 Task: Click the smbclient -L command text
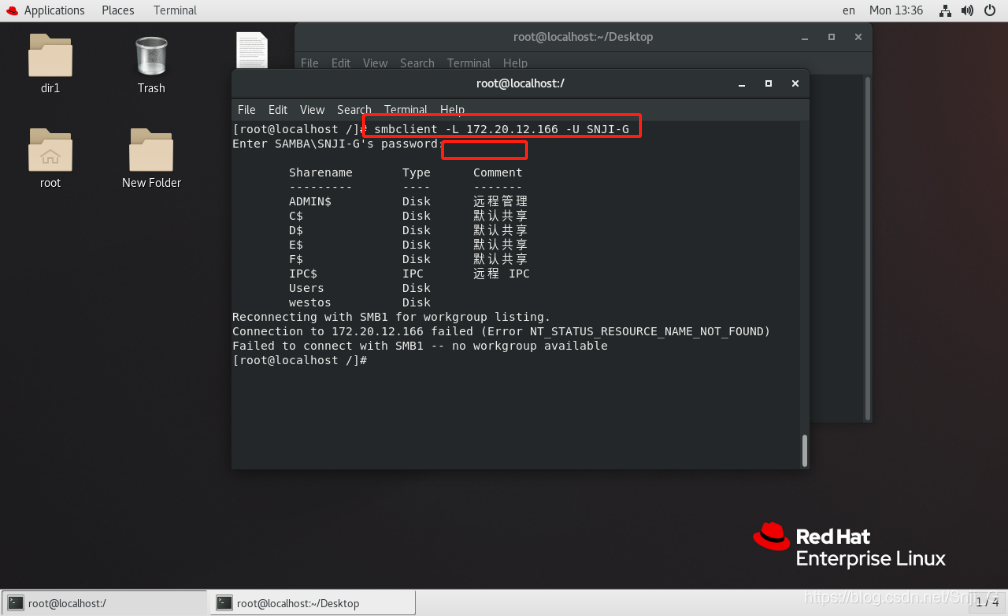[501, 129]
